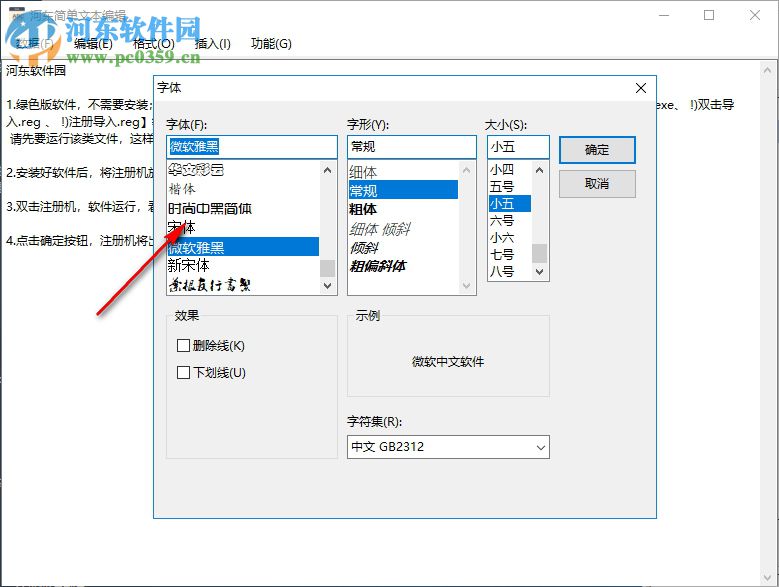
Task: Maximize the text editor window
Action: tap(709, 15)
